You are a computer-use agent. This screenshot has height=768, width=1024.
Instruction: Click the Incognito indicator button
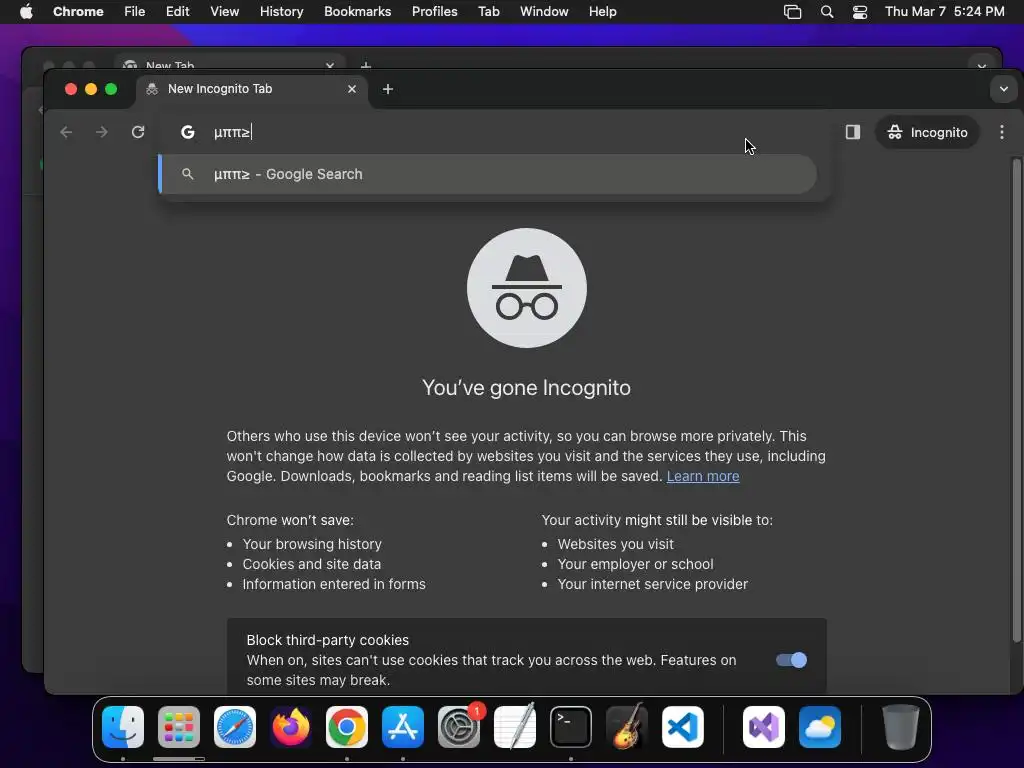(927, 132)
